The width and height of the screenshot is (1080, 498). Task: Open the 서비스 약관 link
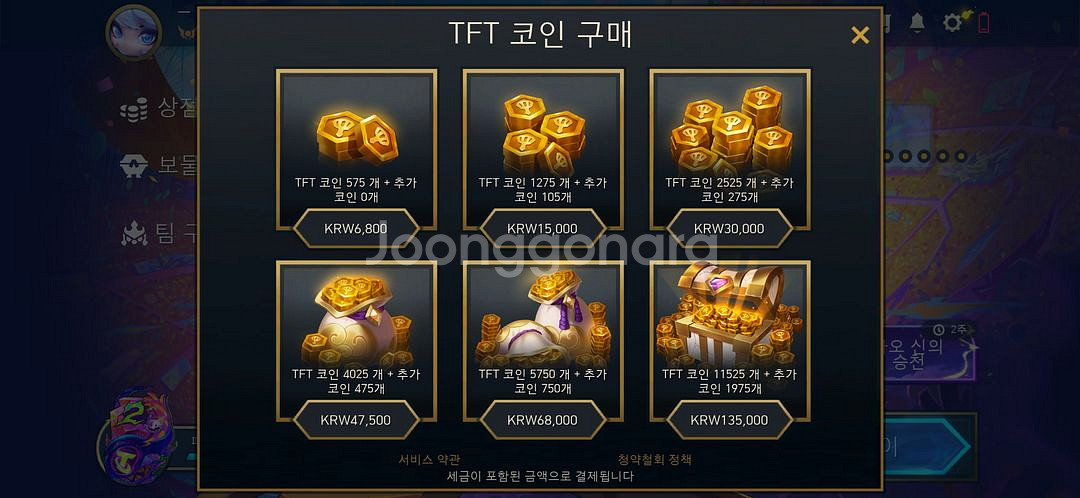(x=429, y=459)
